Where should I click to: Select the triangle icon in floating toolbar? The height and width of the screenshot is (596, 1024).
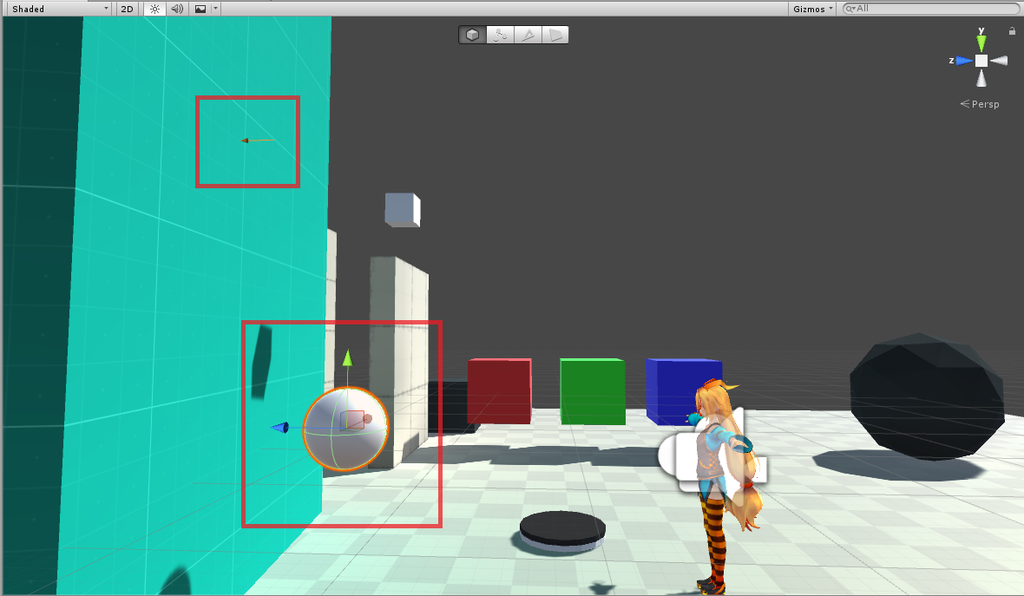(x=528, y=35)
